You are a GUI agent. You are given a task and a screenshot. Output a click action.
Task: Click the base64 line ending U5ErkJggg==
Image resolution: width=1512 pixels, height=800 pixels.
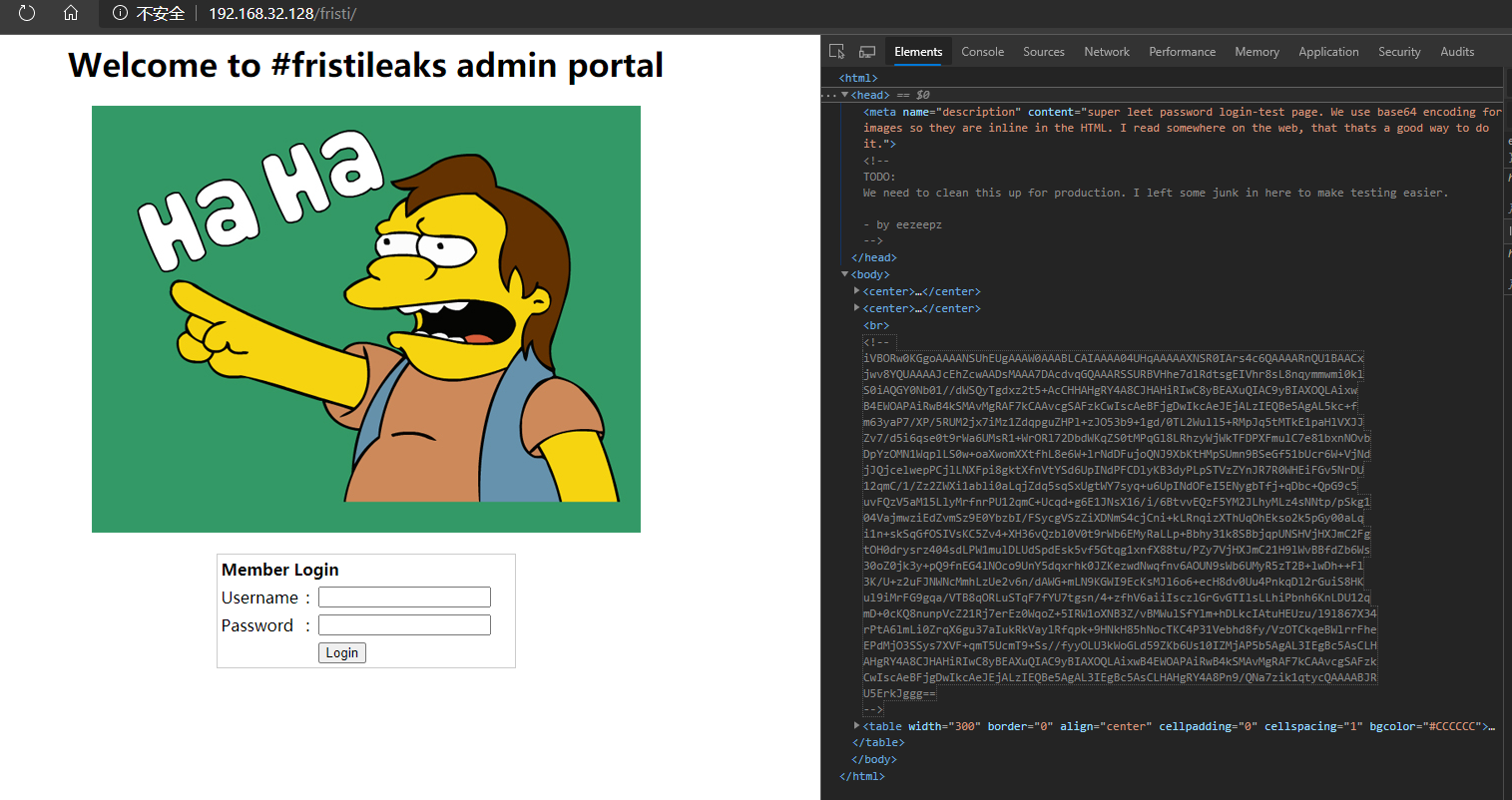pos(900,693)
